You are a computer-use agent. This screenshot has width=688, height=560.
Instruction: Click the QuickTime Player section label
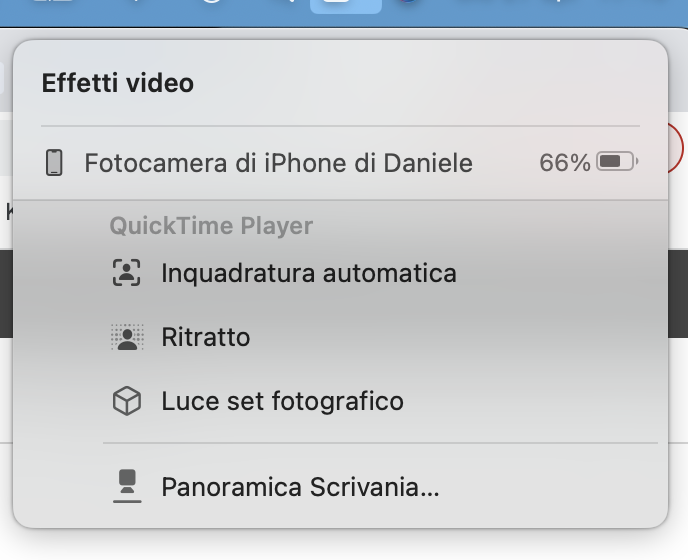[211, 226]
